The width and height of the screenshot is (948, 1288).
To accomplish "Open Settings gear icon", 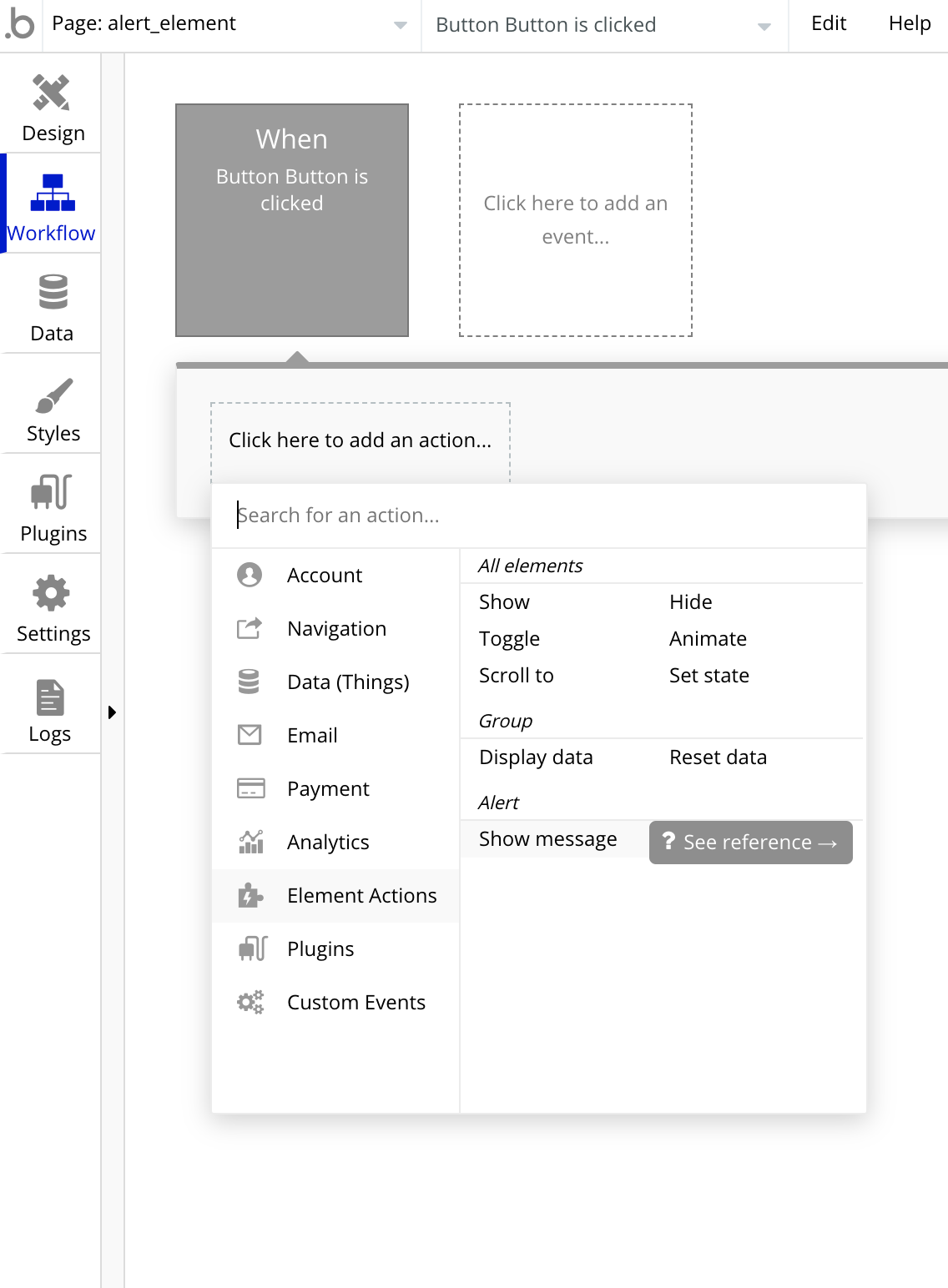I will click(x=52, y=593).
